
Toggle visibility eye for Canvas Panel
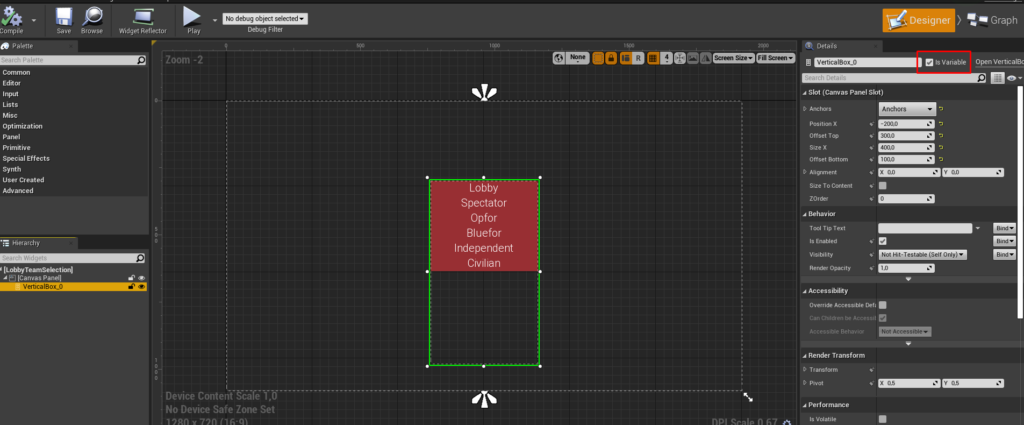(141, 278)
